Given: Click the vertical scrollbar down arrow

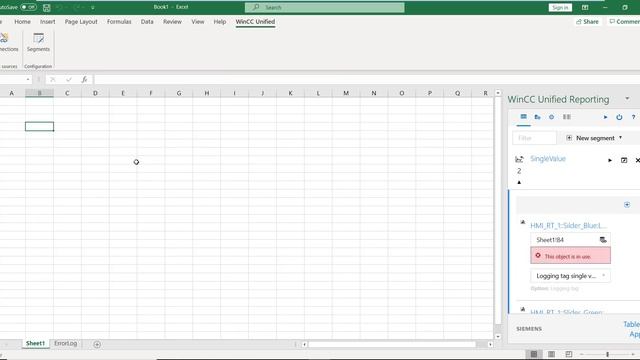Looking at the screenshot, I should [498, 337].
